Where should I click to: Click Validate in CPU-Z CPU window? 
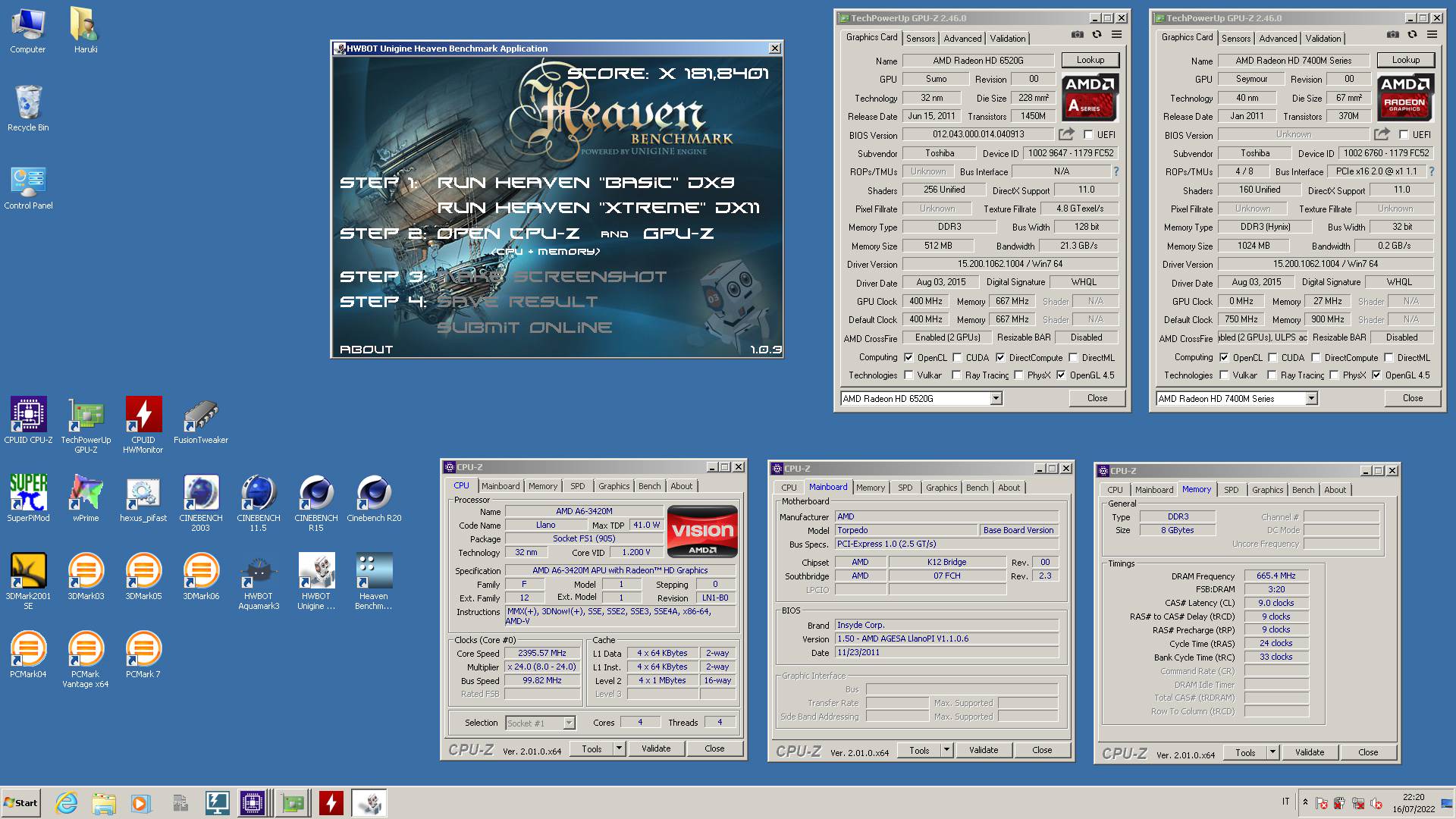(x=656, y=749)
